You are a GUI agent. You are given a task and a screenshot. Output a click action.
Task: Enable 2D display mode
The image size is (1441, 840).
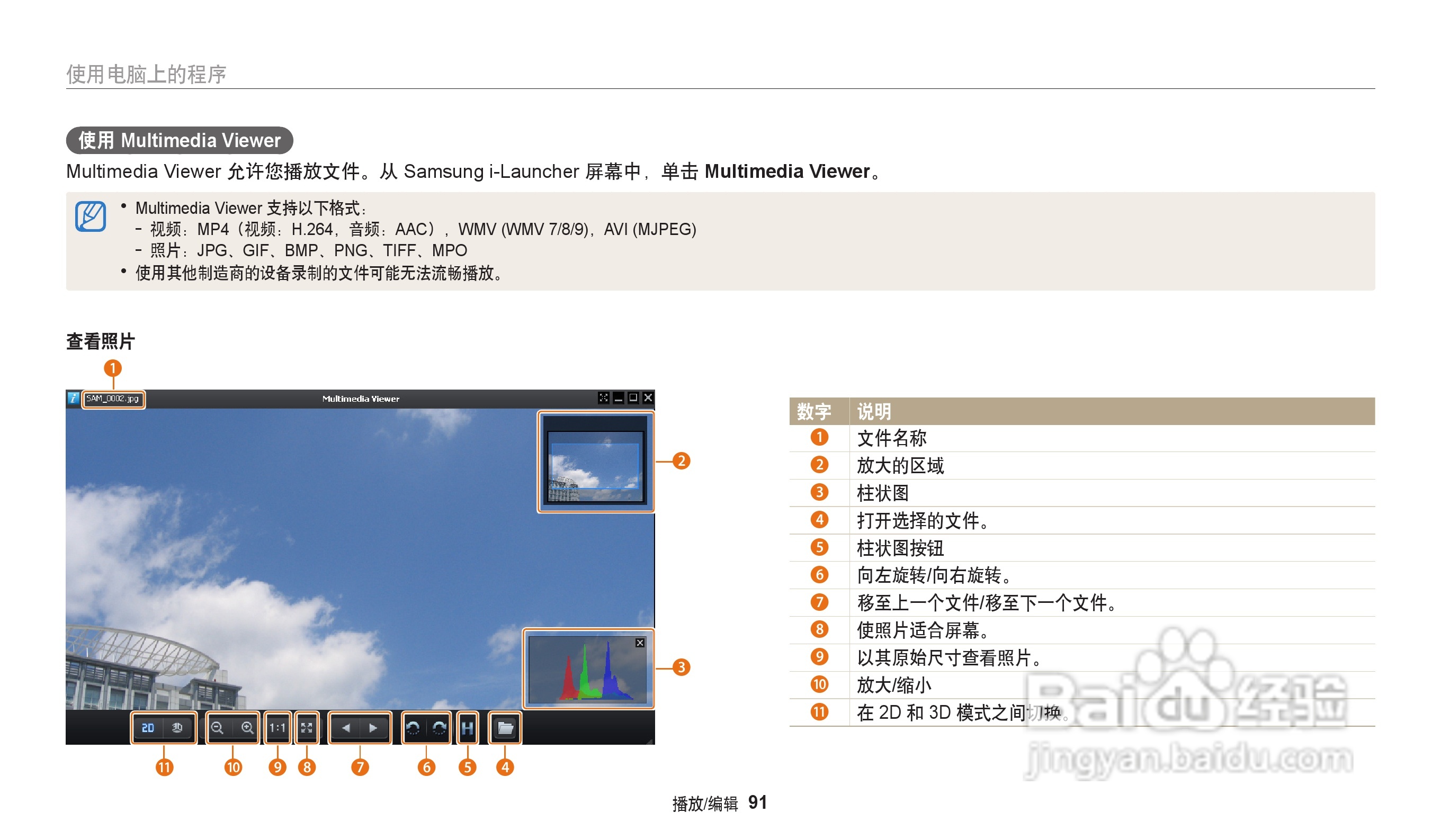[x=148, y=728]
